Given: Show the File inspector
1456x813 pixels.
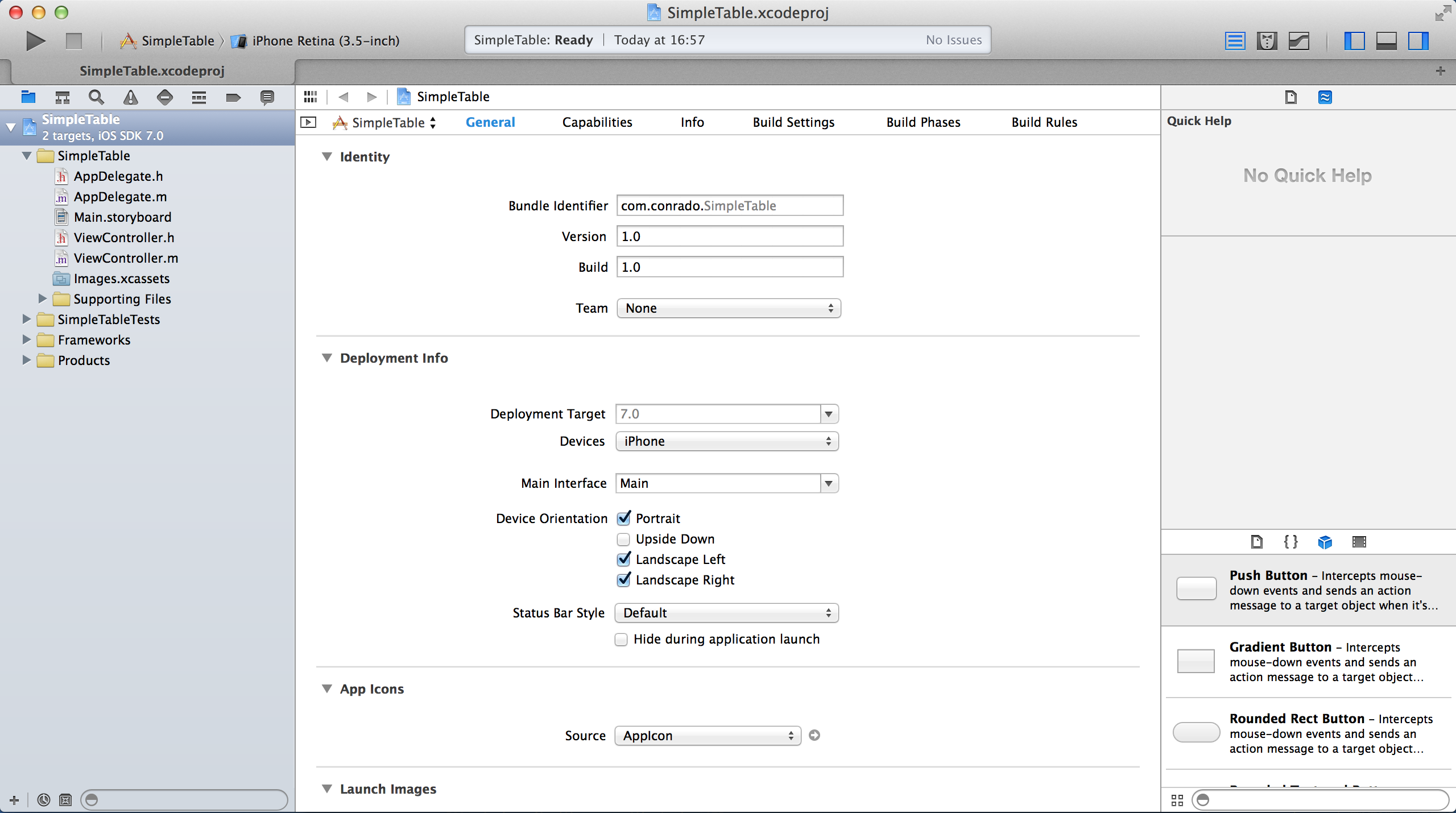Looking at the screenshot, I should [x=1290, y=97].
